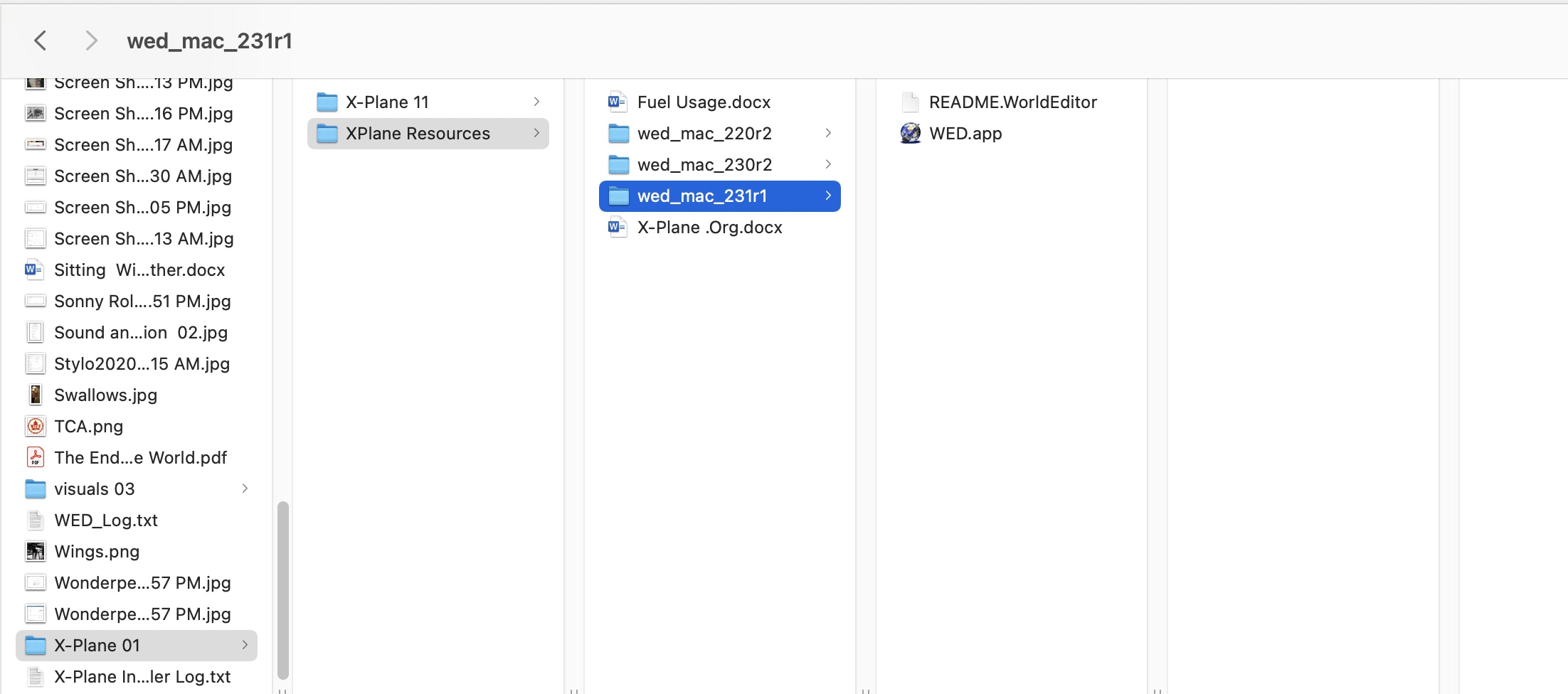This screenshot has height=694, width=1568.
Task: Select the folder name wed_mac_220r2
Action: [705, 133]
